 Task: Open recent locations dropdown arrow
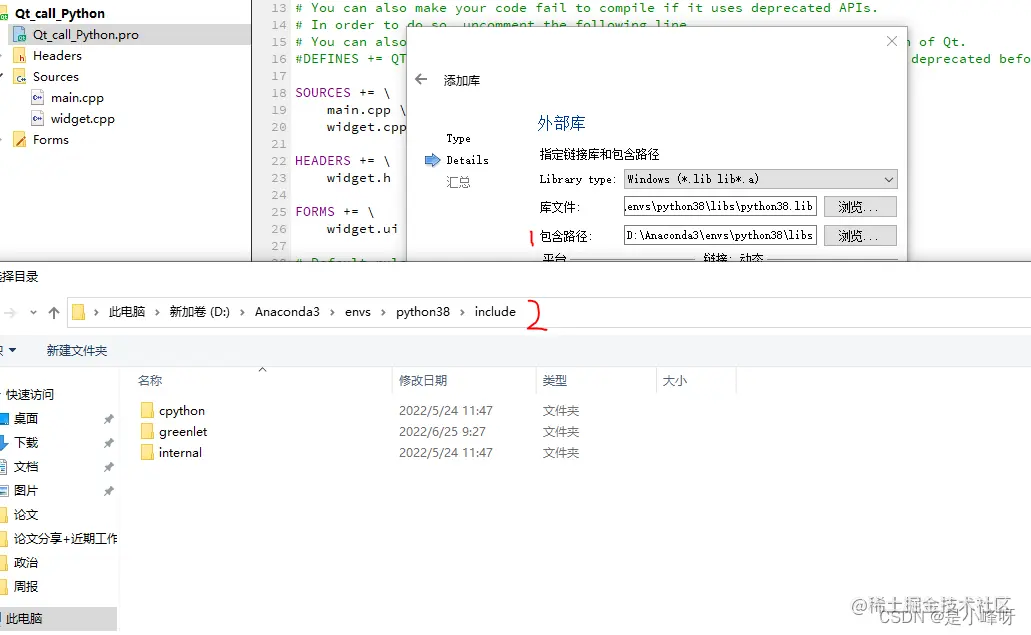click(33, 312)
